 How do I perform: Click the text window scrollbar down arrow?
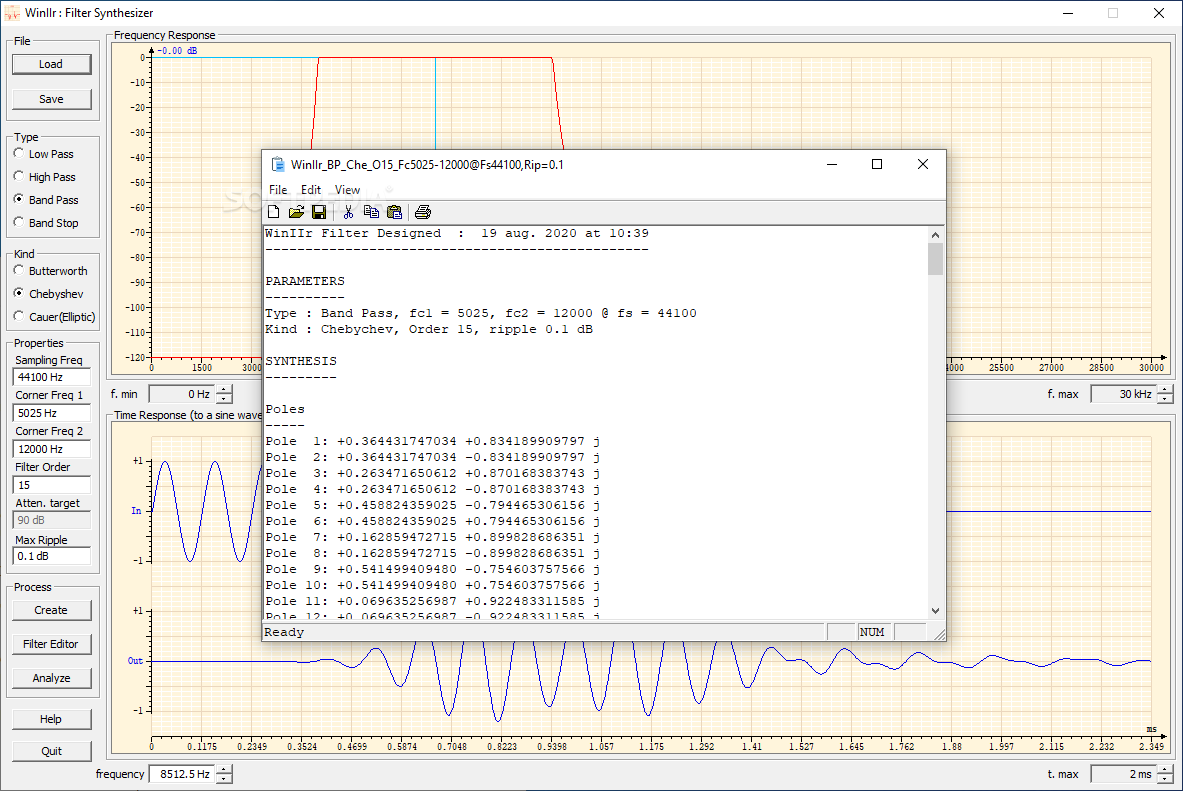point(936,611)
